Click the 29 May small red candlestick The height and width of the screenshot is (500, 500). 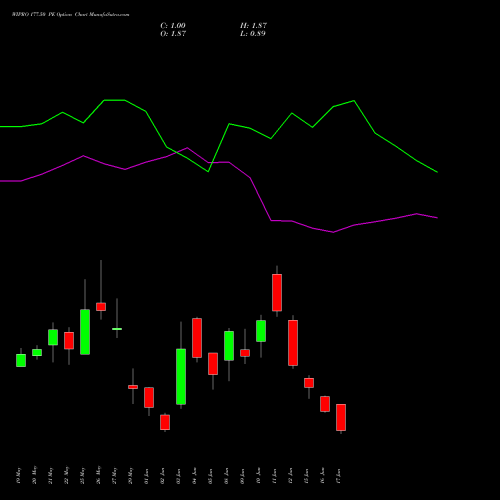point(133,387)
